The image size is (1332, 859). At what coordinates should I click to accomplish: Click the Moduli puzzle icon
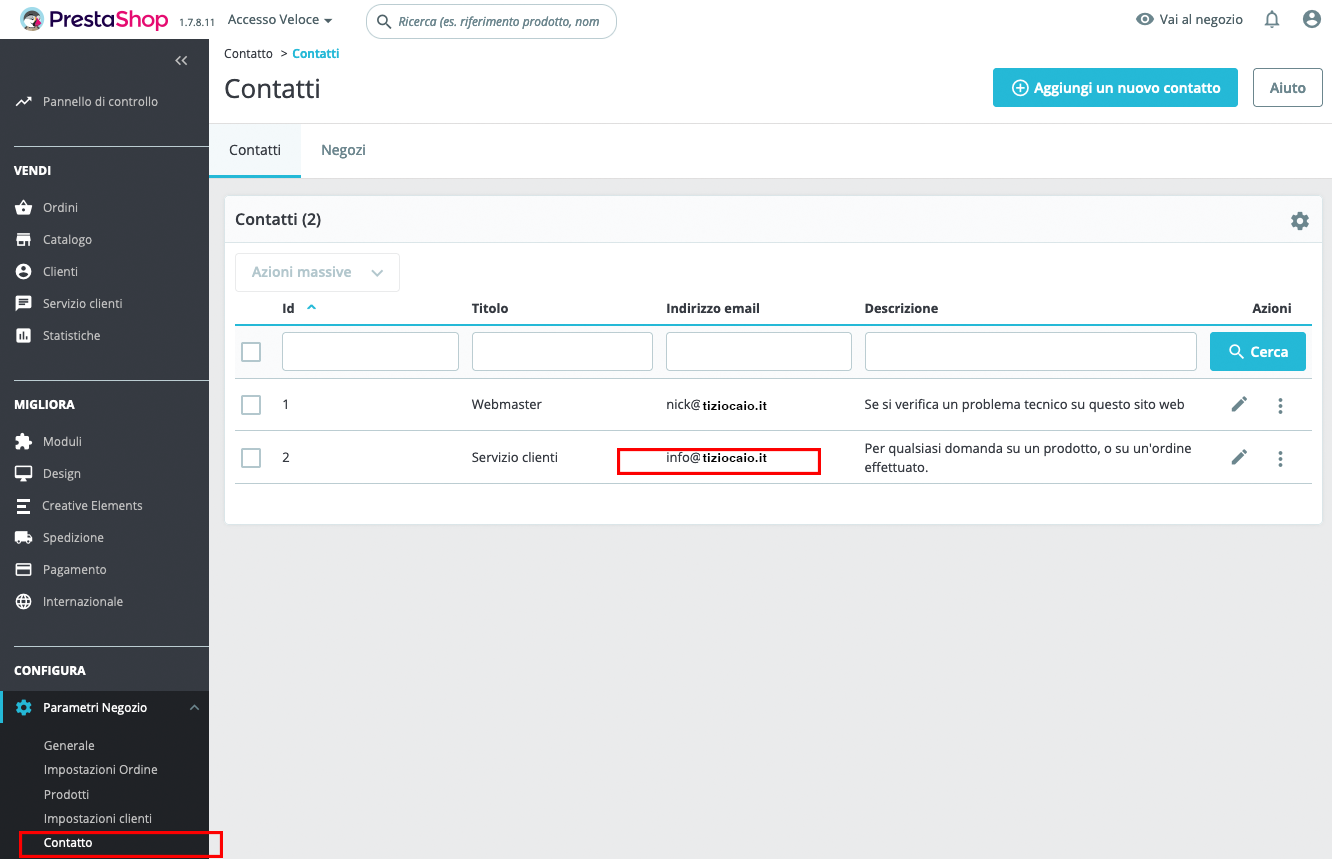tap(24, 441)
